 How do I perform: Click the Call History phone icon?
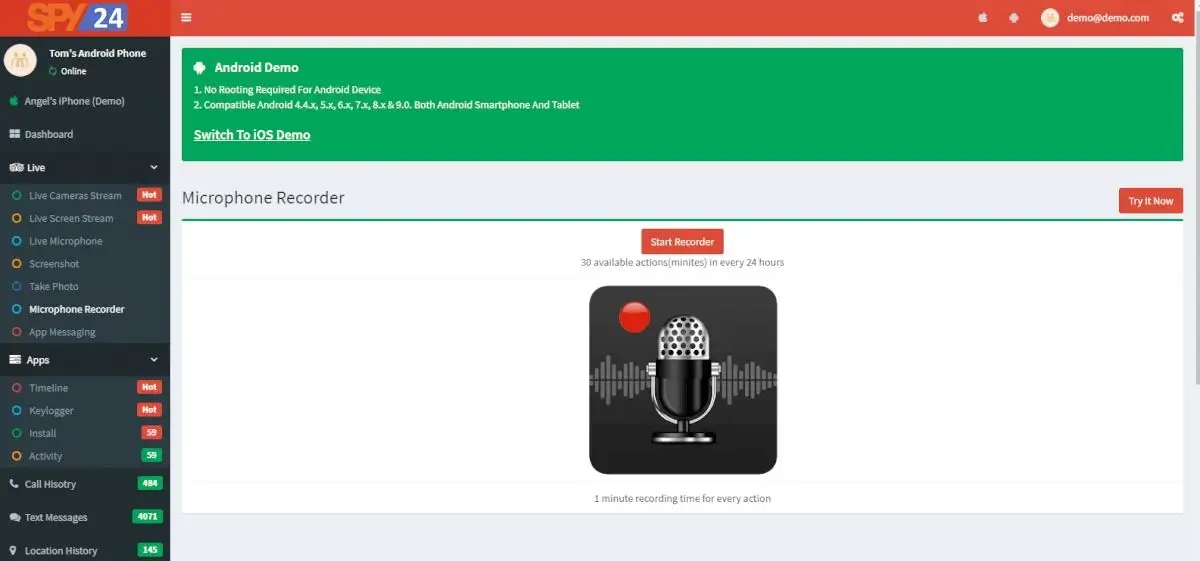coord(14,484)
